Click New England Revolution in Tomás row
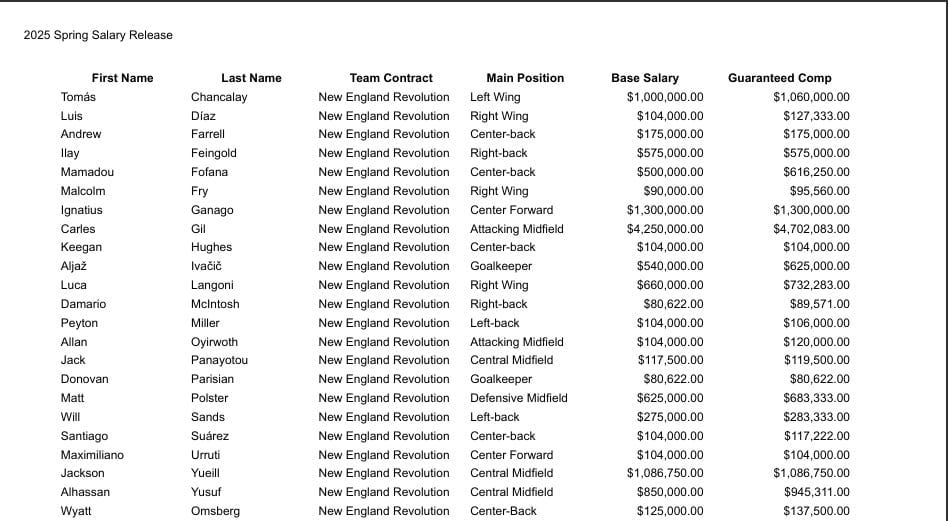The height and width of the screenshot is (521, 948). click(384, 97)
